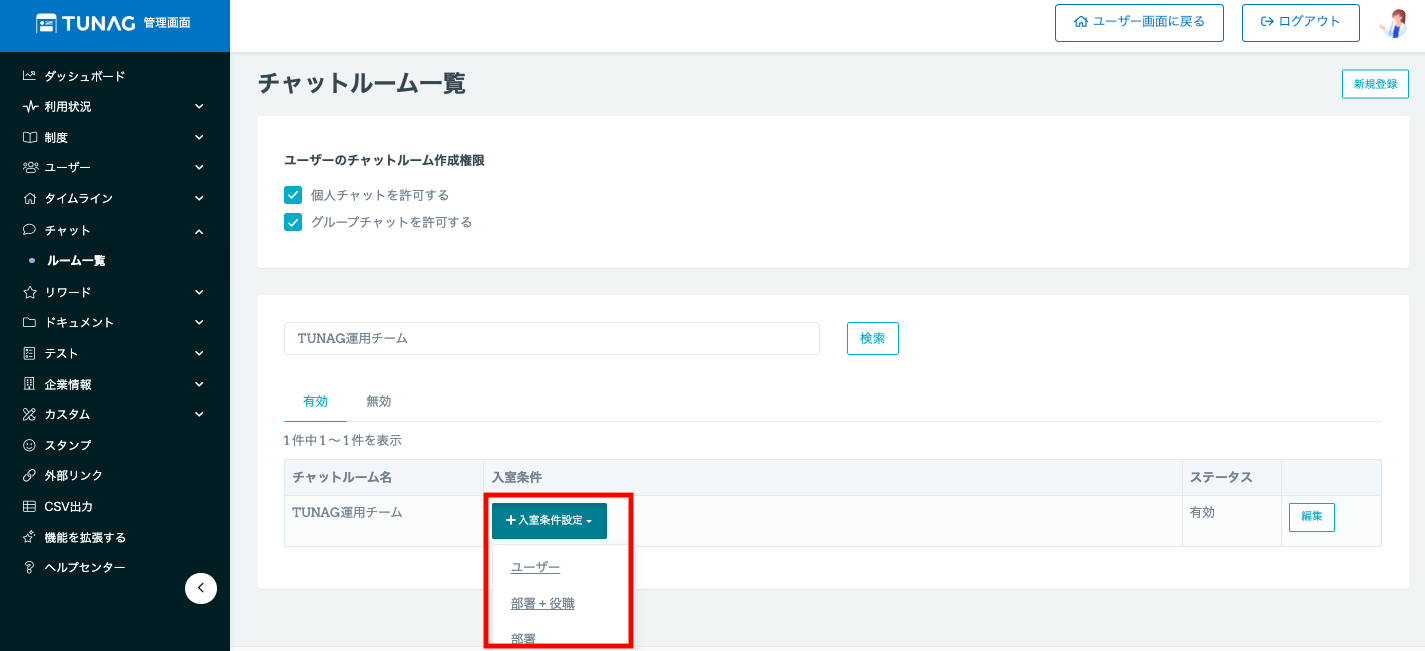
Task: Expand the 制度 menu chevron
Action: pos(199,137)
